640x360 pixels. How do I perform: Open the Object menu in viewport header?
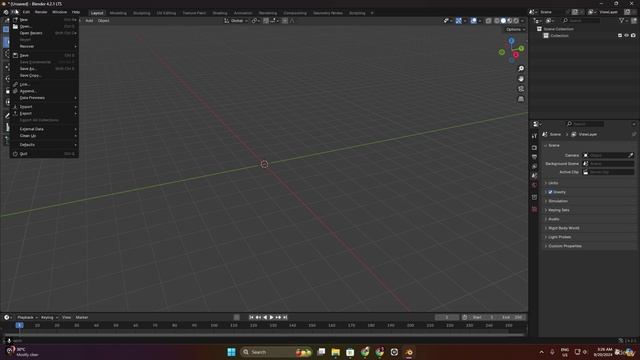(103, 20)
